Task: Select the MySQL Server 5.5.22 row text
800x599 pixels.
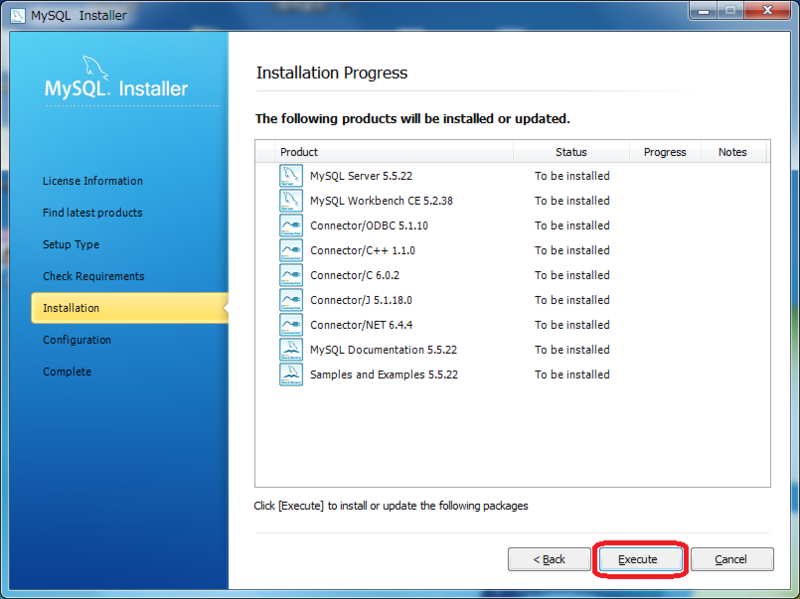Action: click(x=361, y=176)
